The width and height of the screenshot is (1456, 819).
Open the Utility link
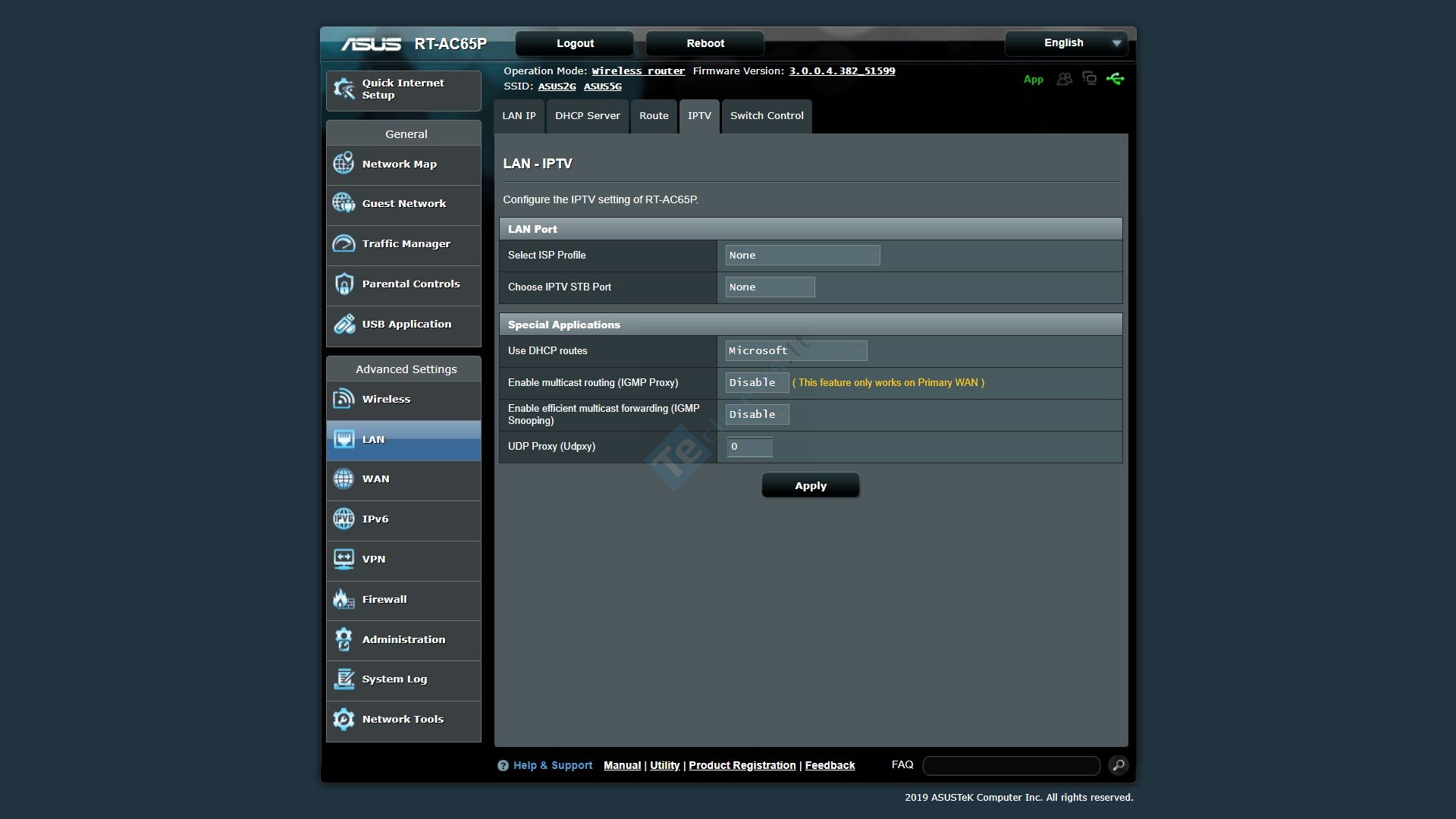665,766
